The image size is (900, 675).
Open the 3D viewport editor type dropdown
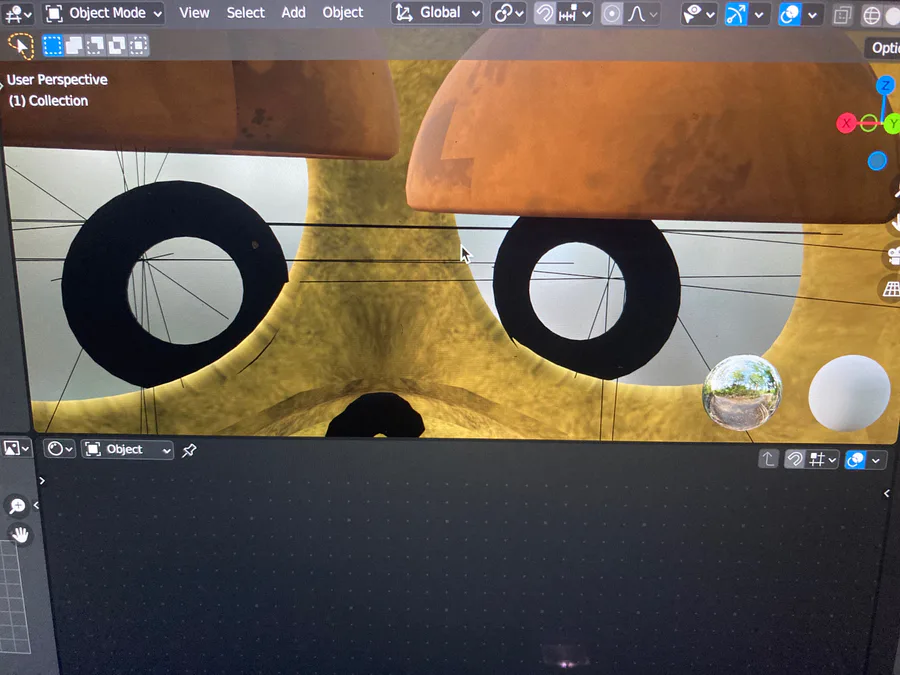click(x=17, y=13)
